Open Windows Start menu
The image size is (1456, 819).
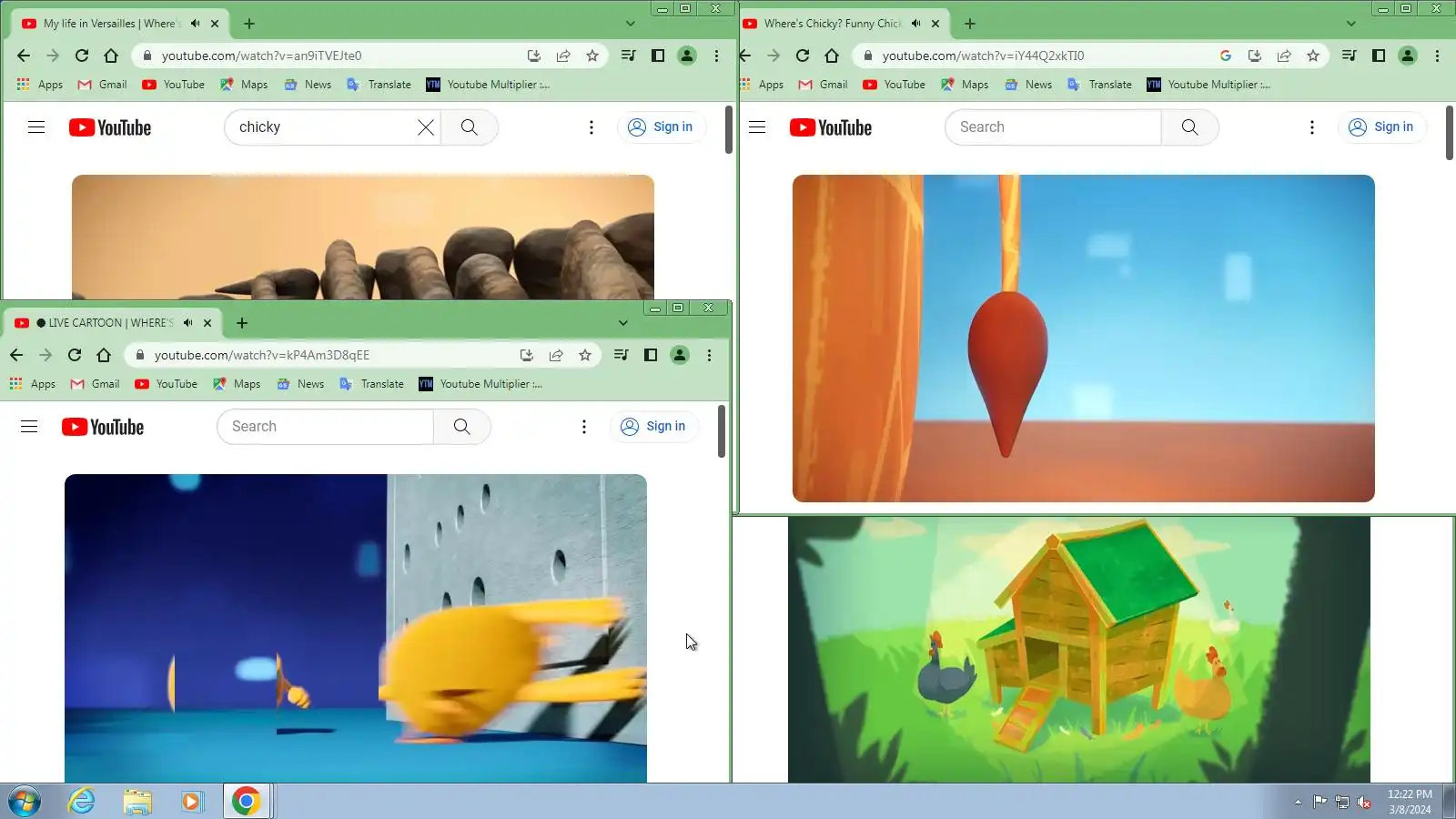click(x=24, y=802)
